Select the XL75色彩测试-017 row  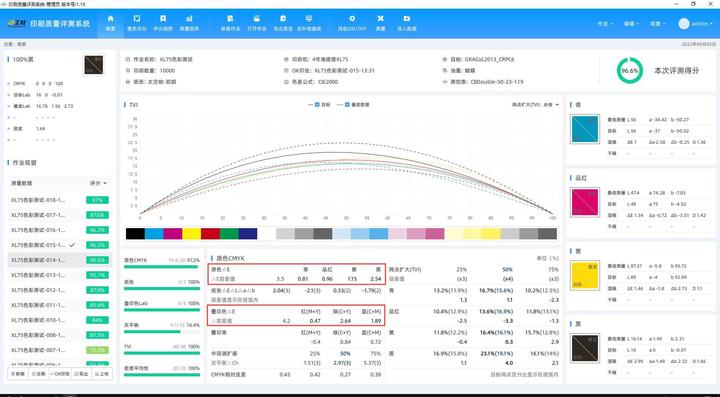(x=60, y=215)
